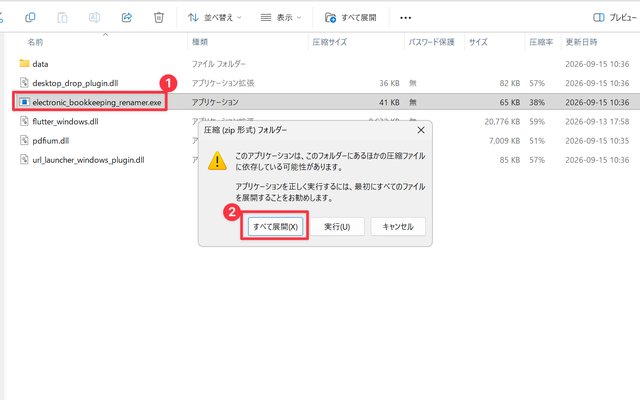
Task: Click the url_launcher_windows_plugin.dll file icon
Action: coord(24,160)
